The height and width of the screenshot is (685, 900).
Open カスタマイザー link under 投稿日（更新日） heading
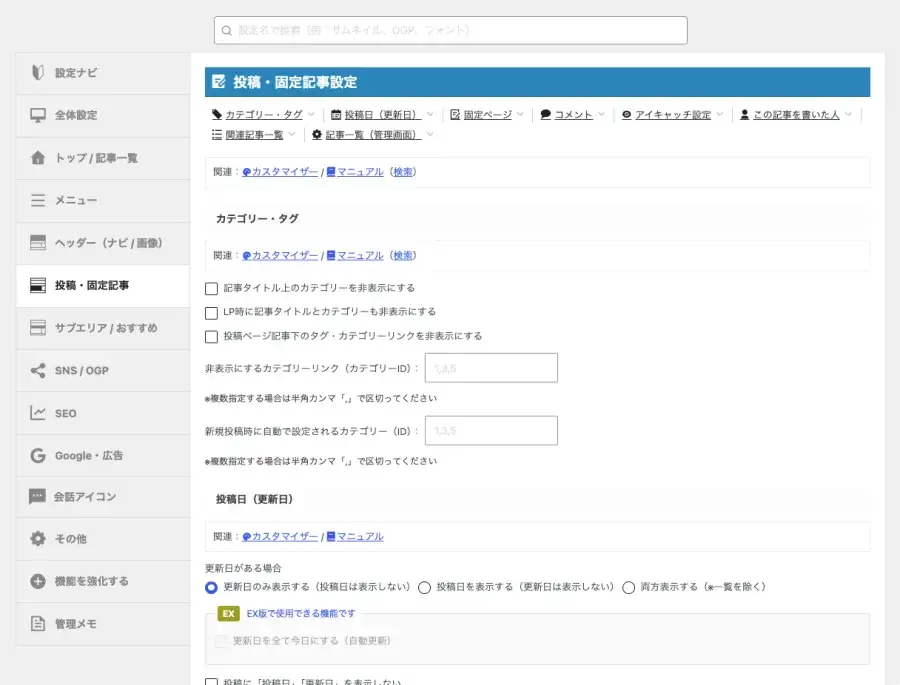(x=280, y=536)
